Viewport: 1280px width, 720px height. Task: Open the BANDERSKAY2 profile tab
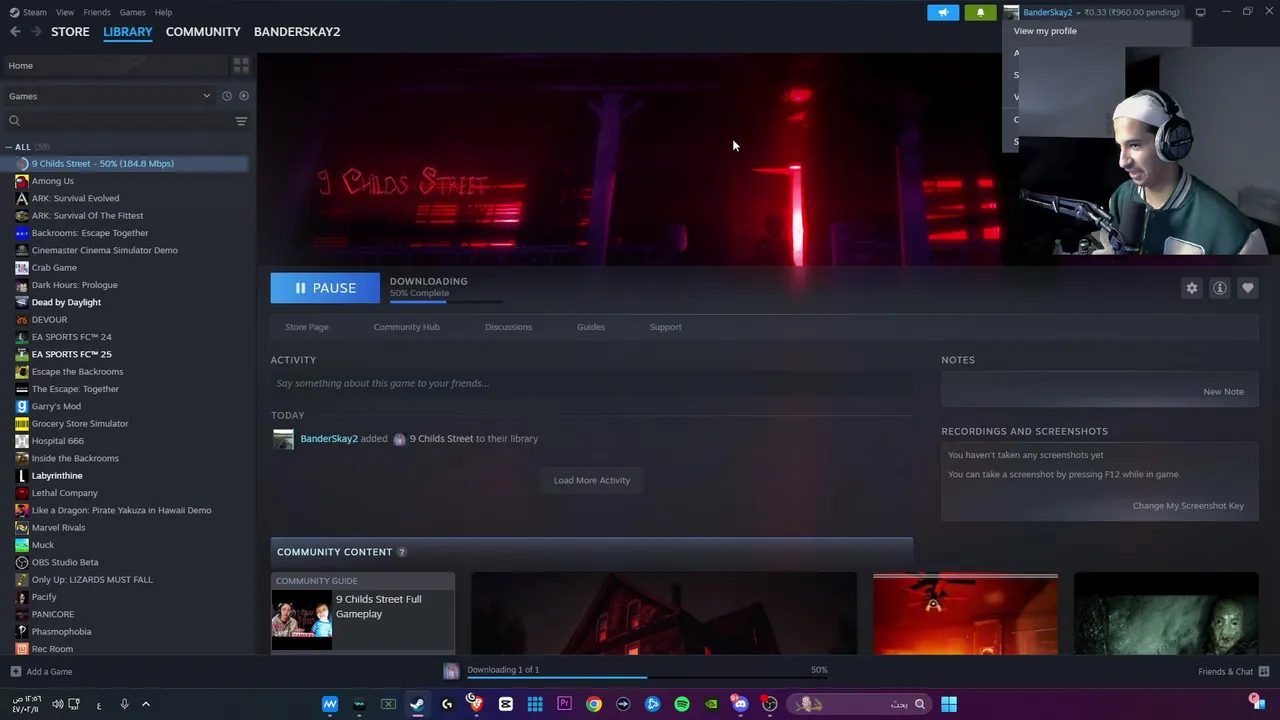(297, 32)
